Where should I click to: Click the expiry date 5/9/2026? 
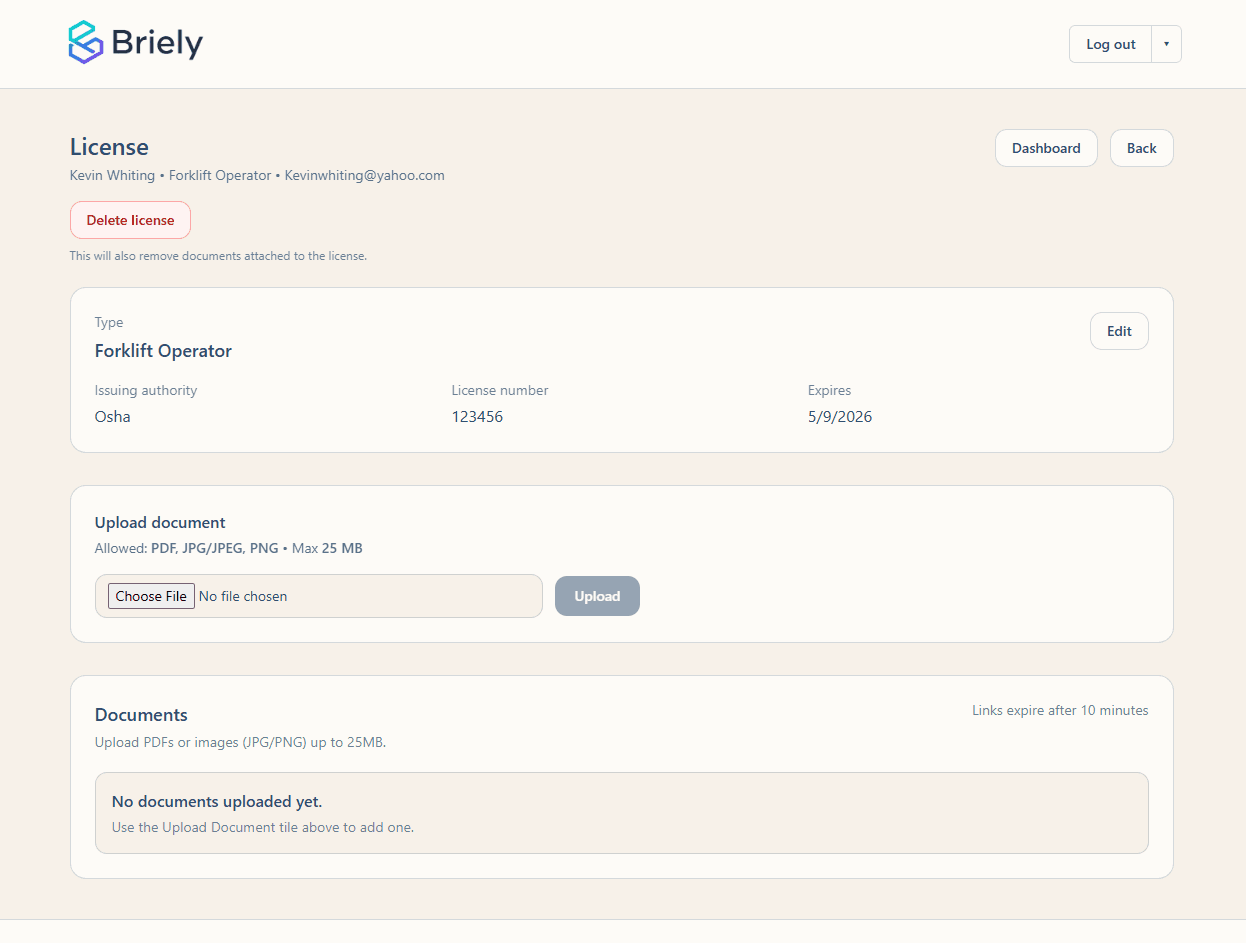click(840, 417)
